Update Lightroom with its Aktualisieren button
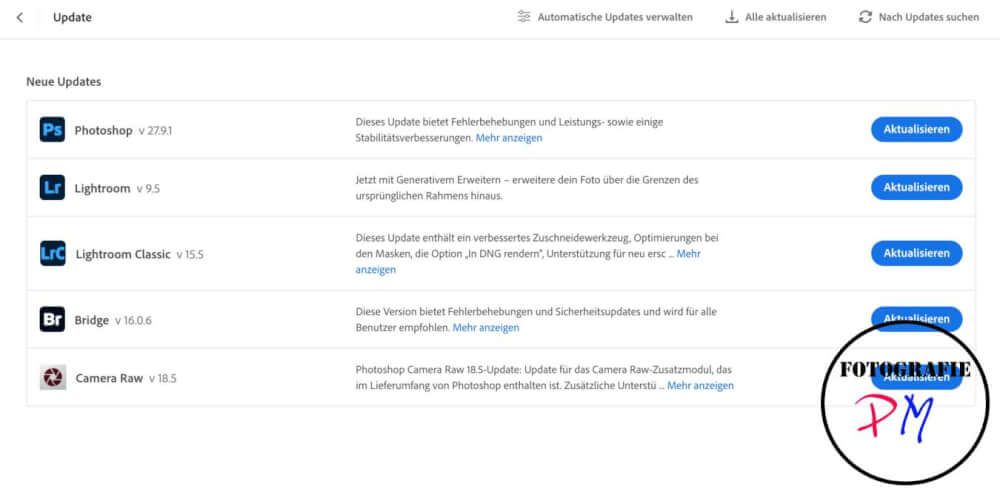The image size is (1000, 501). [916, 187]
